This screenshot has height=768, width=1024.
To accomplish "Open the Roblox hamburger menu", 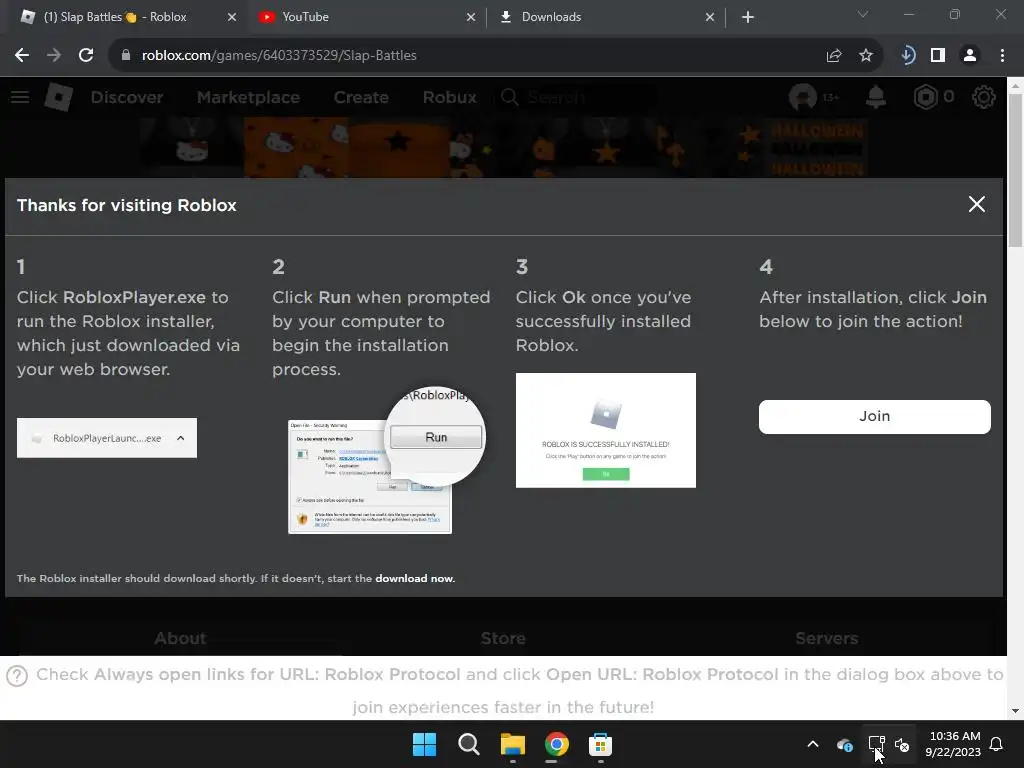I will [x=20, y=97].
